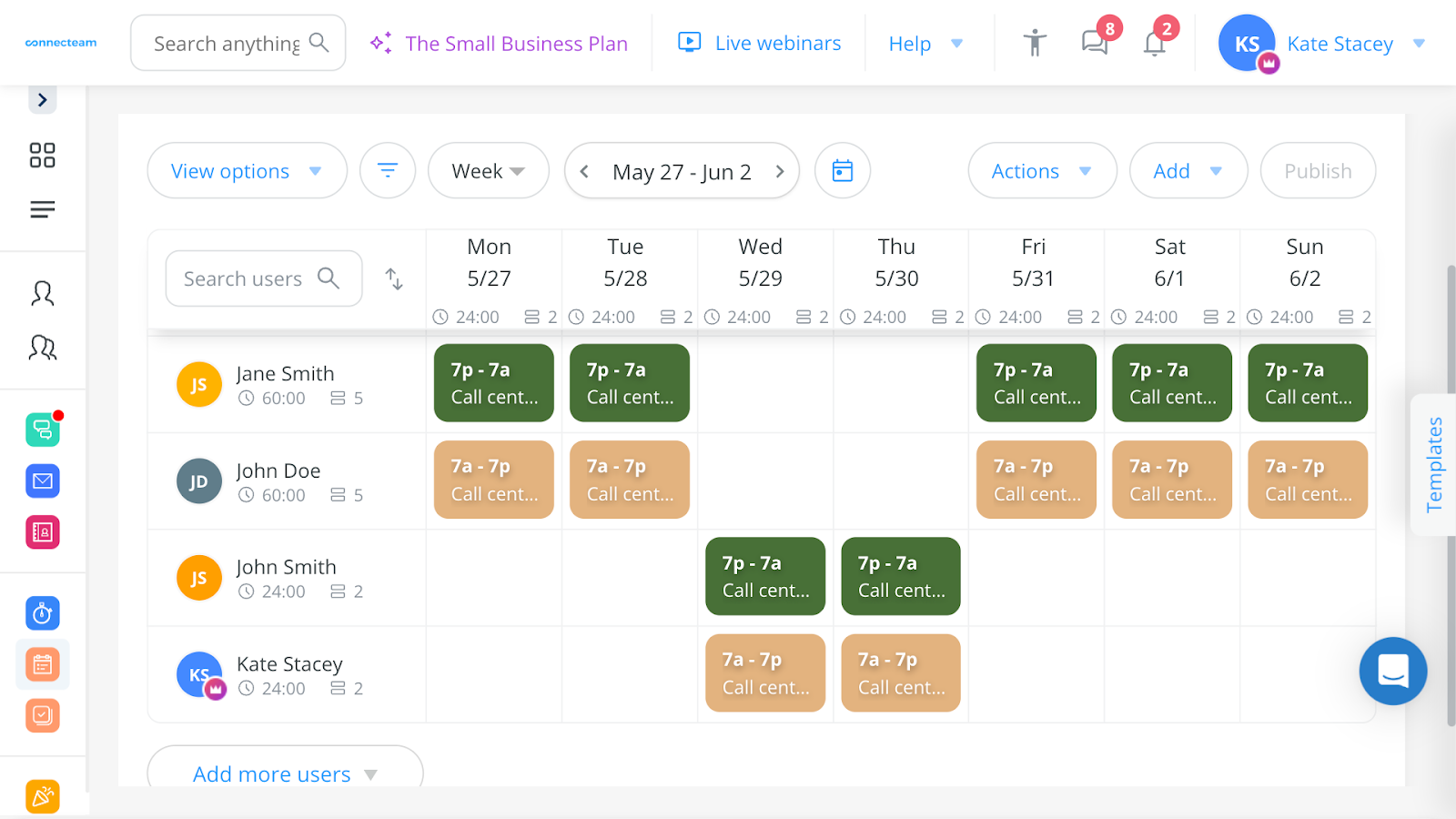The image size is (1456, 819).
Task: Click the Publish button
Action: pos(1317,170)
